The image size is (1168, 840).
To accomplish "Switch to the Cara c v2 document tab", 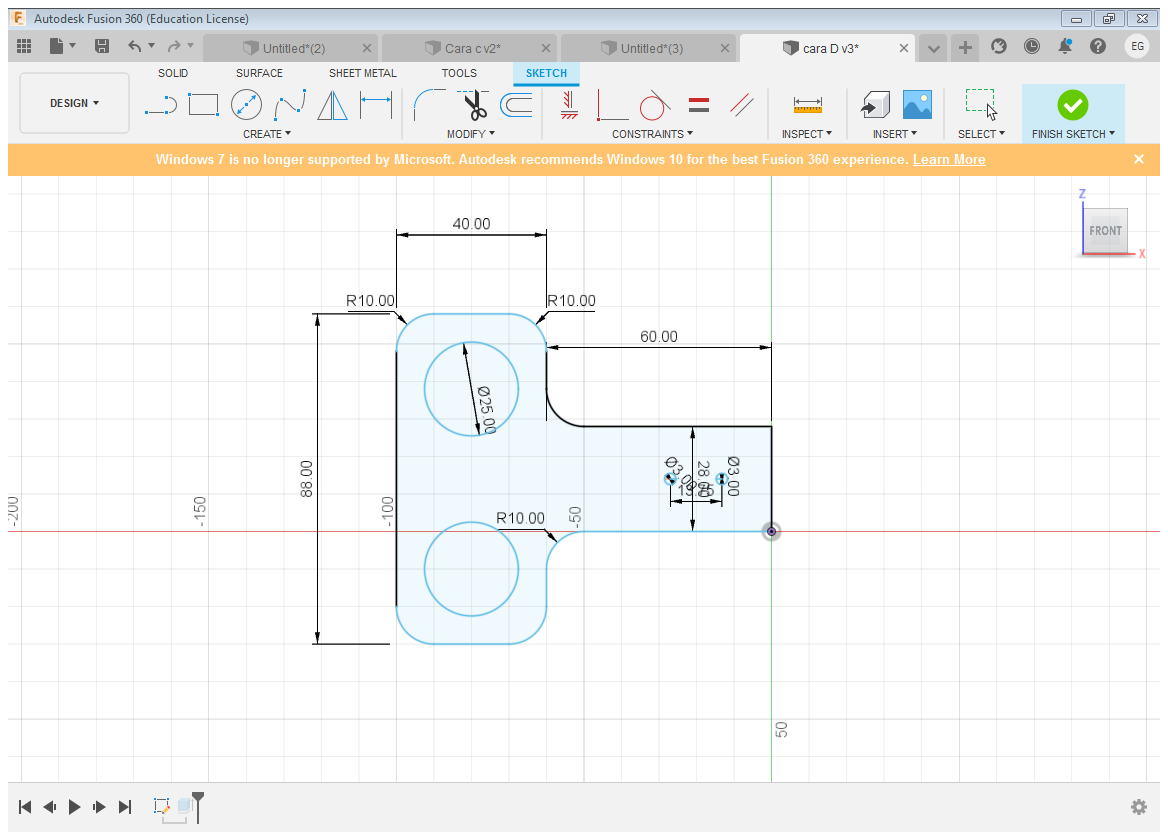I will point(472,48).
